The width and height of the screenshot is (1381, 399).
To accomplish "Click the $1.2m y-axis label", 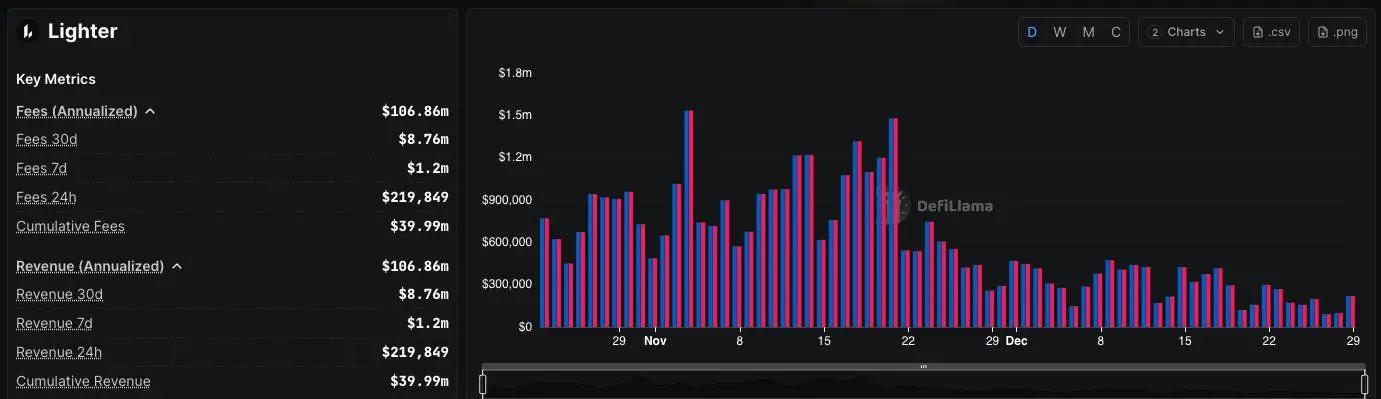I will tap(515, 157).
